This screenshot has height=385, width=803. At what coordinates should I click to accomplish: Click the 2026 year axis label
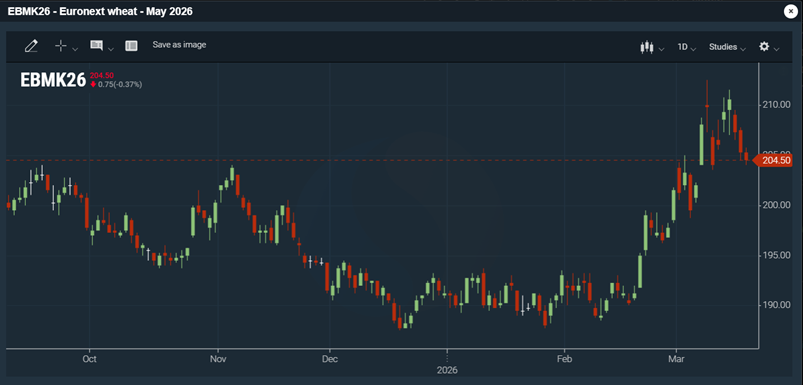point(447,370)
